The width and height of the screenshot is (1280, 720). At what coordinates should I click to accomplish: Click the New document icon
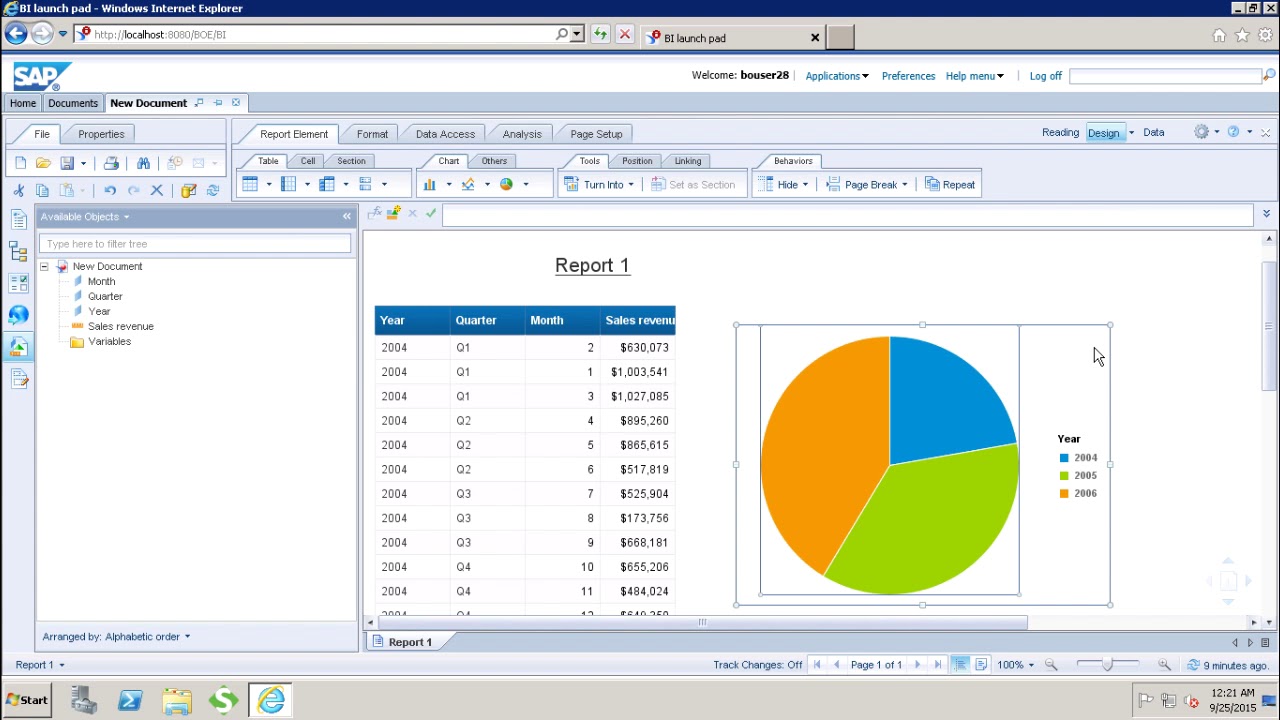coord(20,163)
